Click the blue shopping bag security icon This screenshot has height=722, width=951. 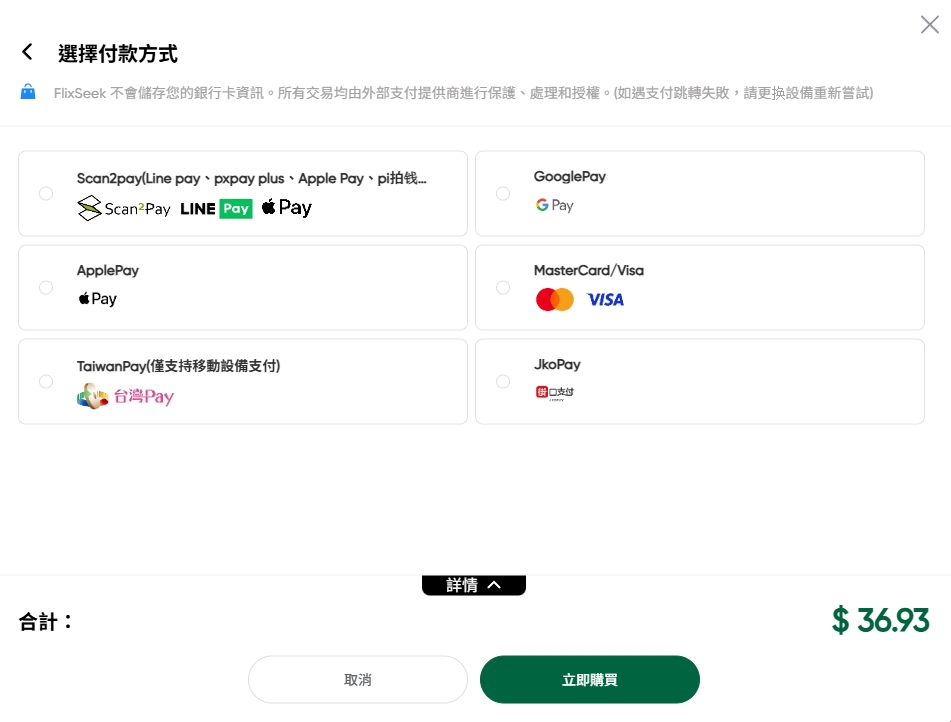point(28,92)
